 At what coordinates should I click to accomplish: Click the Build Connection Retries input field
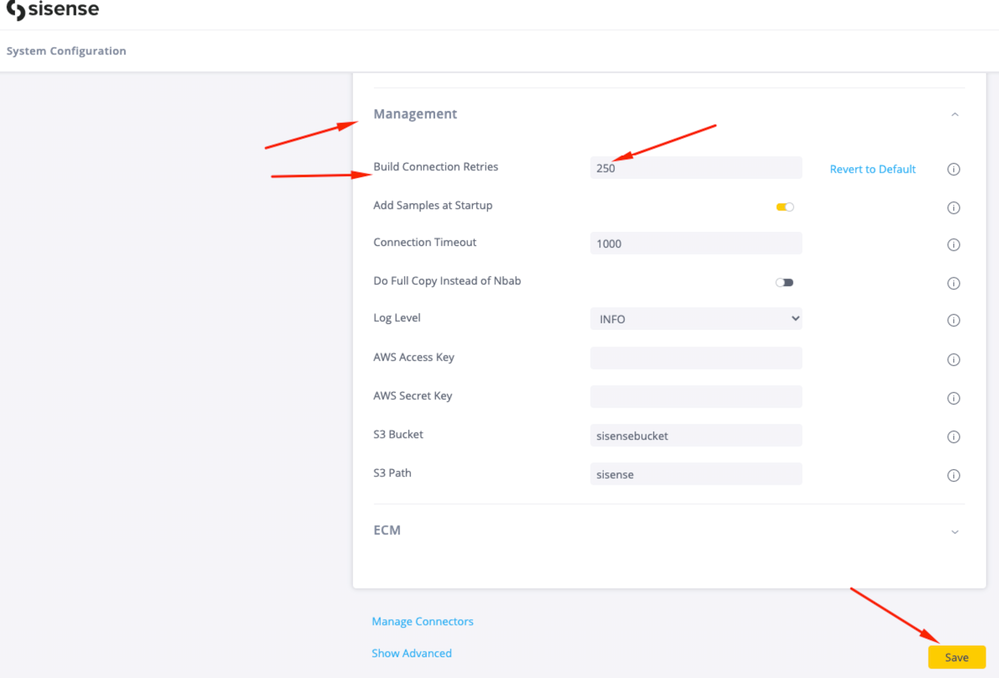pos(696,168)
